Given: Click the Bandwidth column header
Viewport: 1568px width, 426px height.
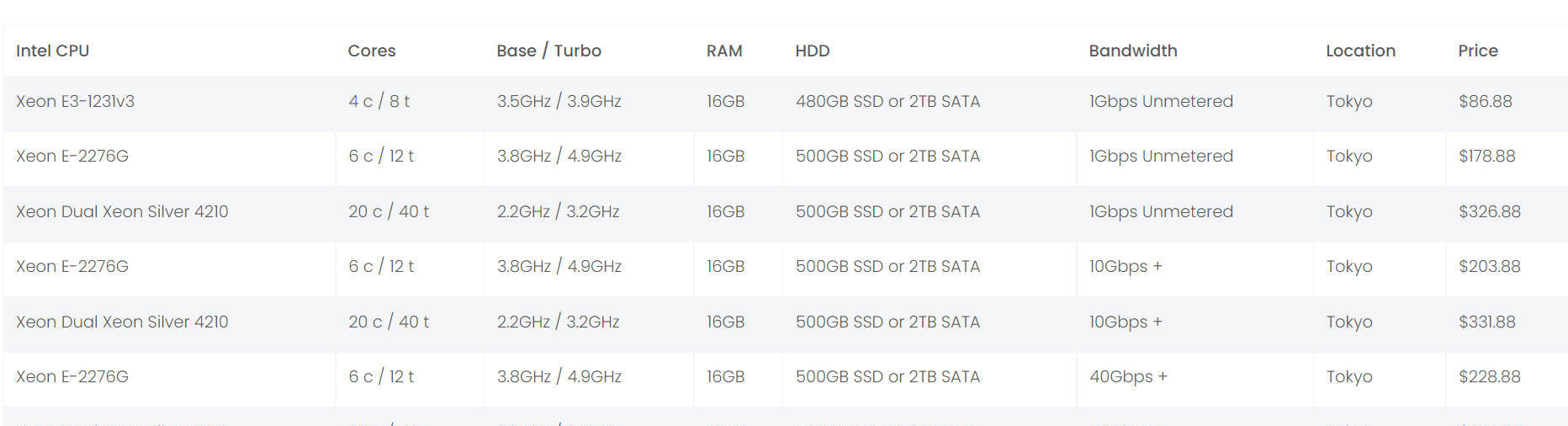Looking at the screenshot, I should 1132,51.
